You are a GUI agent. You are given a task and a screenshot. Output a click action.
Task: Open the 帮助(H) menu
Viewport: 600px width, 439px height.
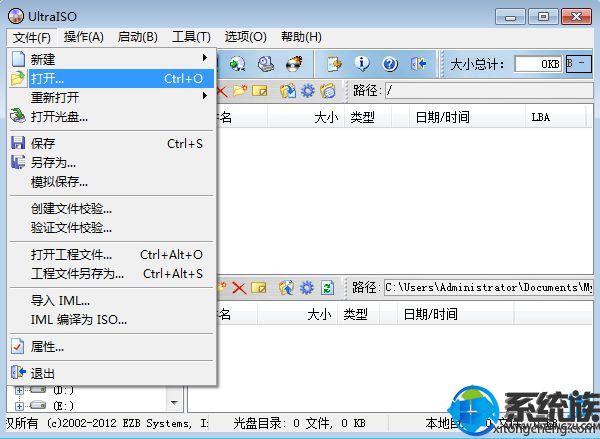pyautogui.click(x=301, y=37)
